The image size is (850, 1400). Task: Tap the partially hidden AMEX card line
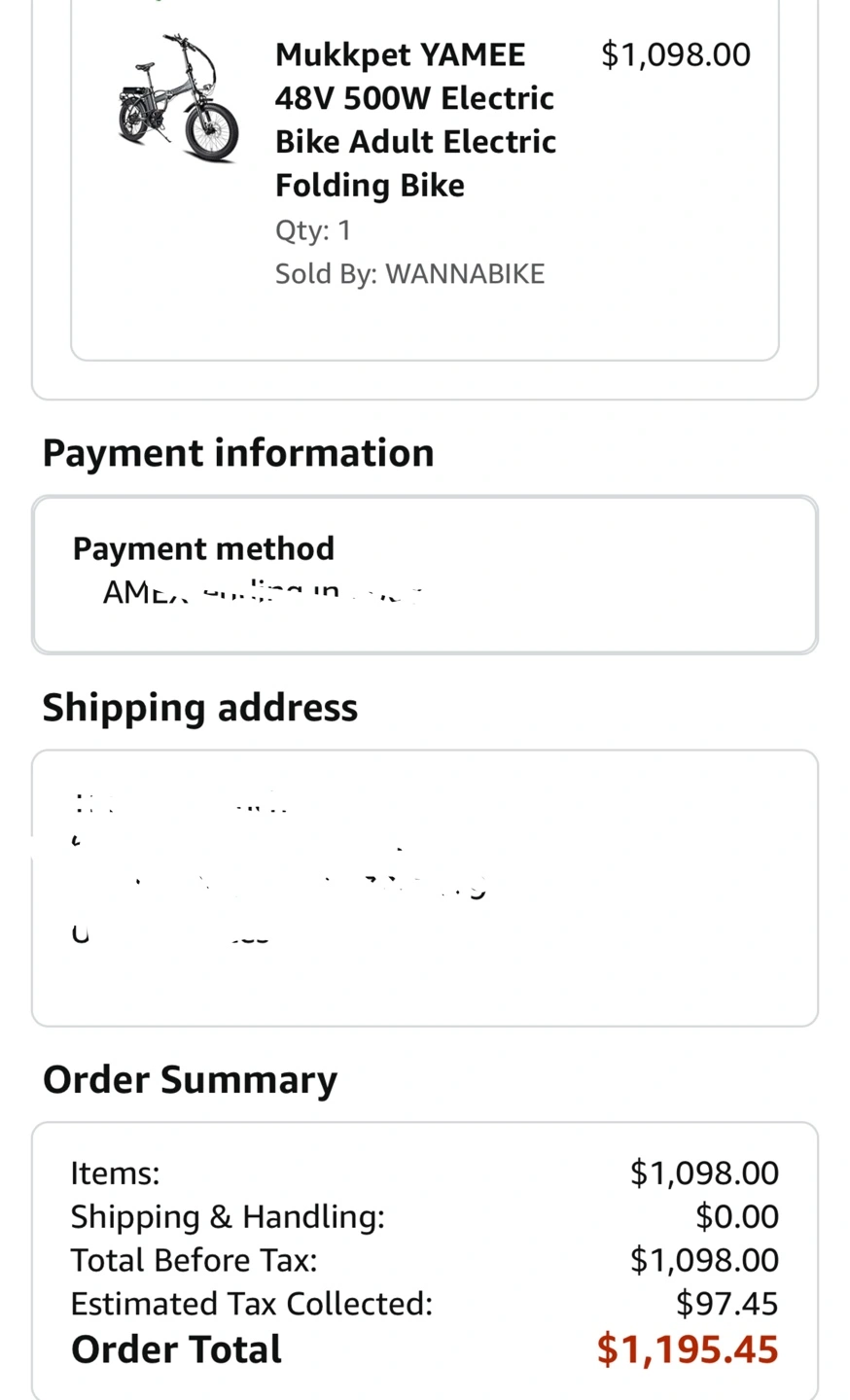pos(261,591)
